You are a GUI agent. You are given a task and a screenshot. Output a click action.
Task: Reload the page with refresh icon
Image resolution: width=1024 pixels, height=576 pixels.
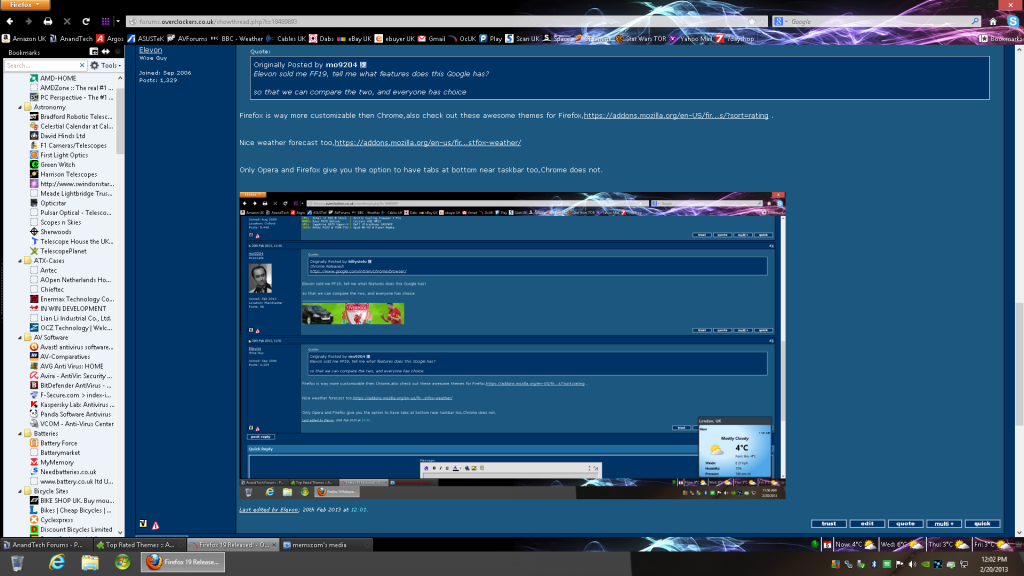click(x=86, y=22)
